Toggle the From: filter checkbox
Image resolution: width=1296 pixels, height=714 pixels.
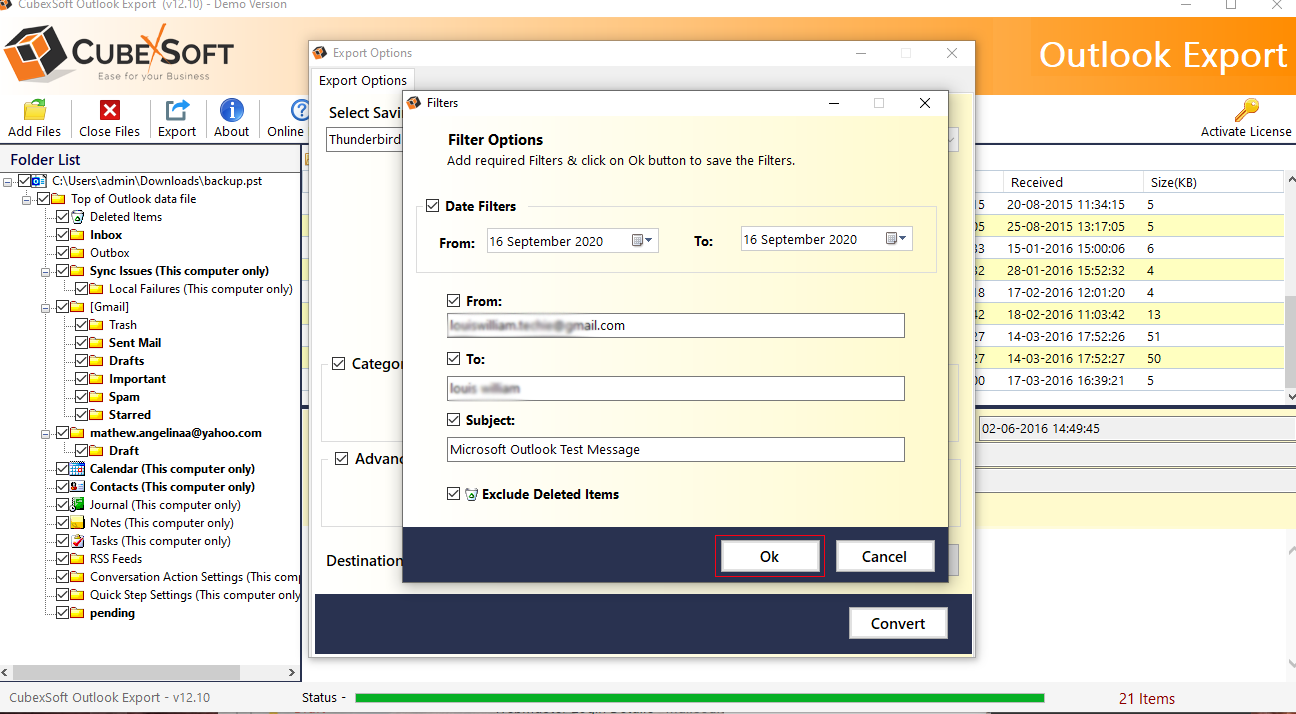[454, 300]
